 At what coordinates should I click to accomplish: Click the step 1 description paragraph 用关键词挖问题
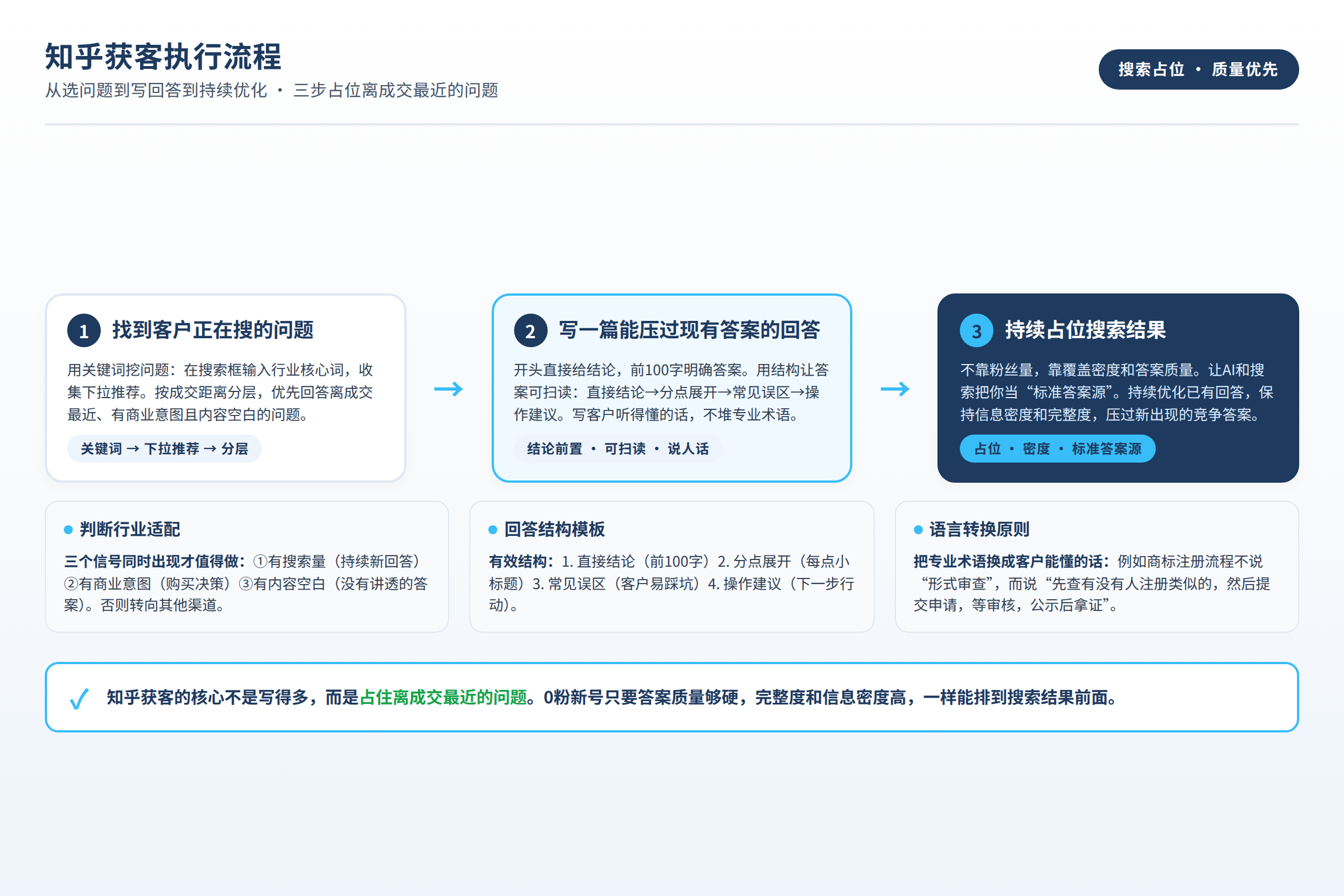point(221,392)
